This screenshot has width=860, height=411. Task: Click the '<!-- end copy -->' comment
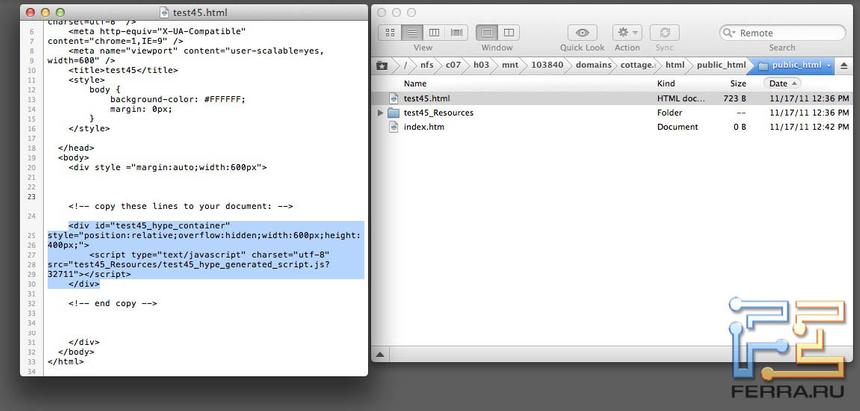click(x=113, y=303)
